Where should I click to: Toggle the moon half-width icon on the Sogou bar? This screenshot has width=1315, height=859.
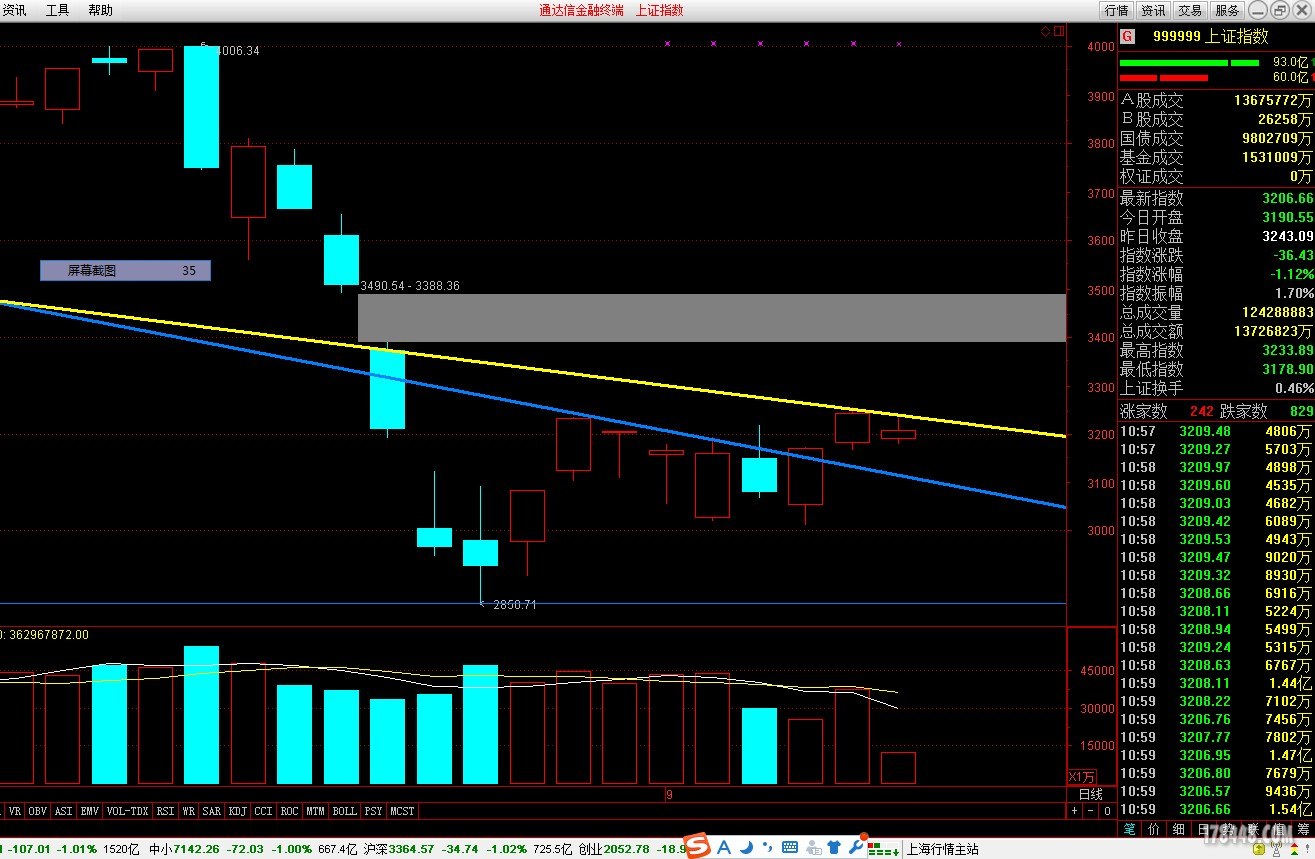coord(747,848)
